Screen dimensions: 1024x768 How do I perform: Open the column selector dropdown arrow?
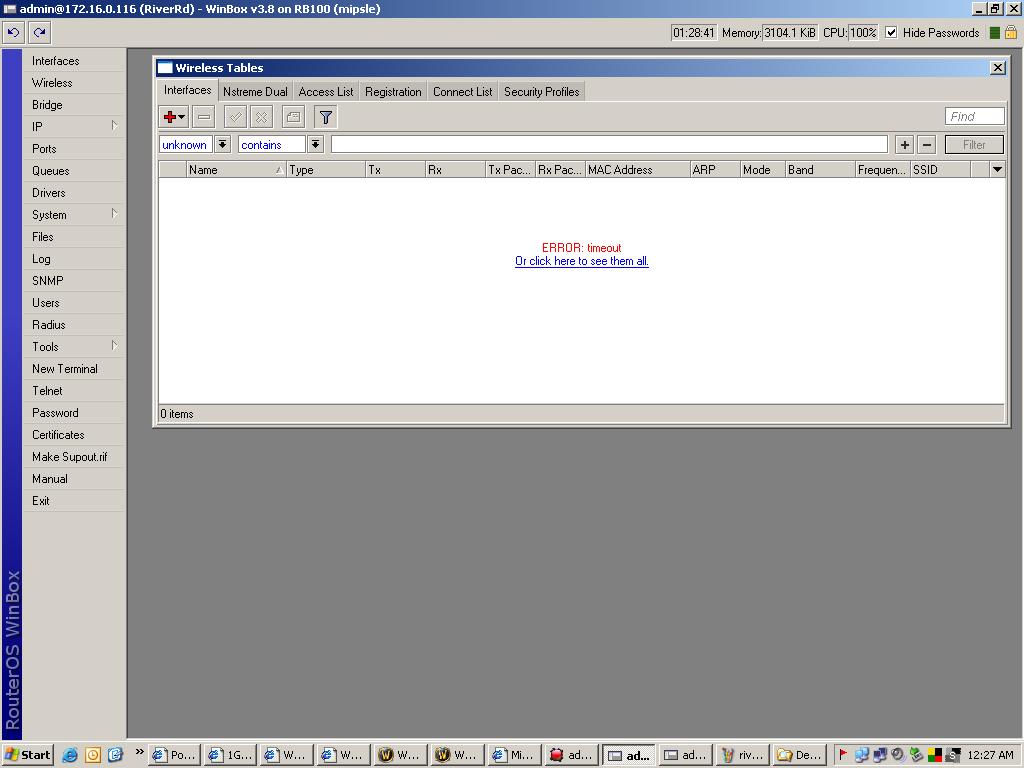997,169
